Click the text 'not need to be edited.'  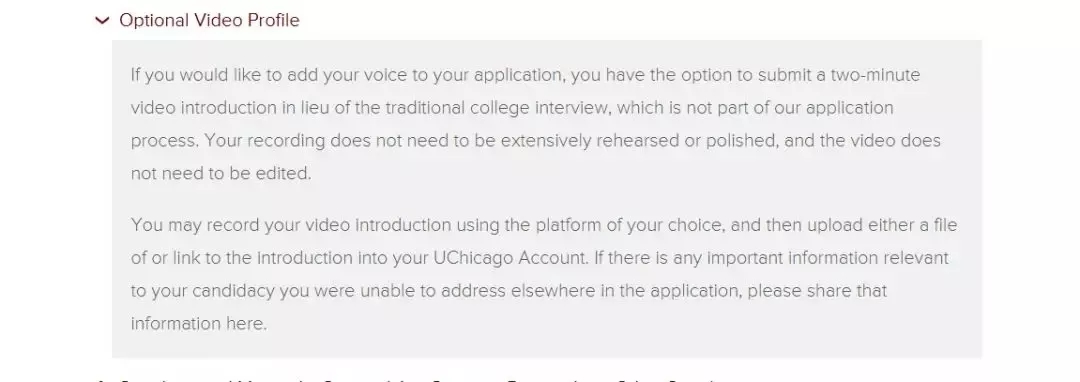221,173
